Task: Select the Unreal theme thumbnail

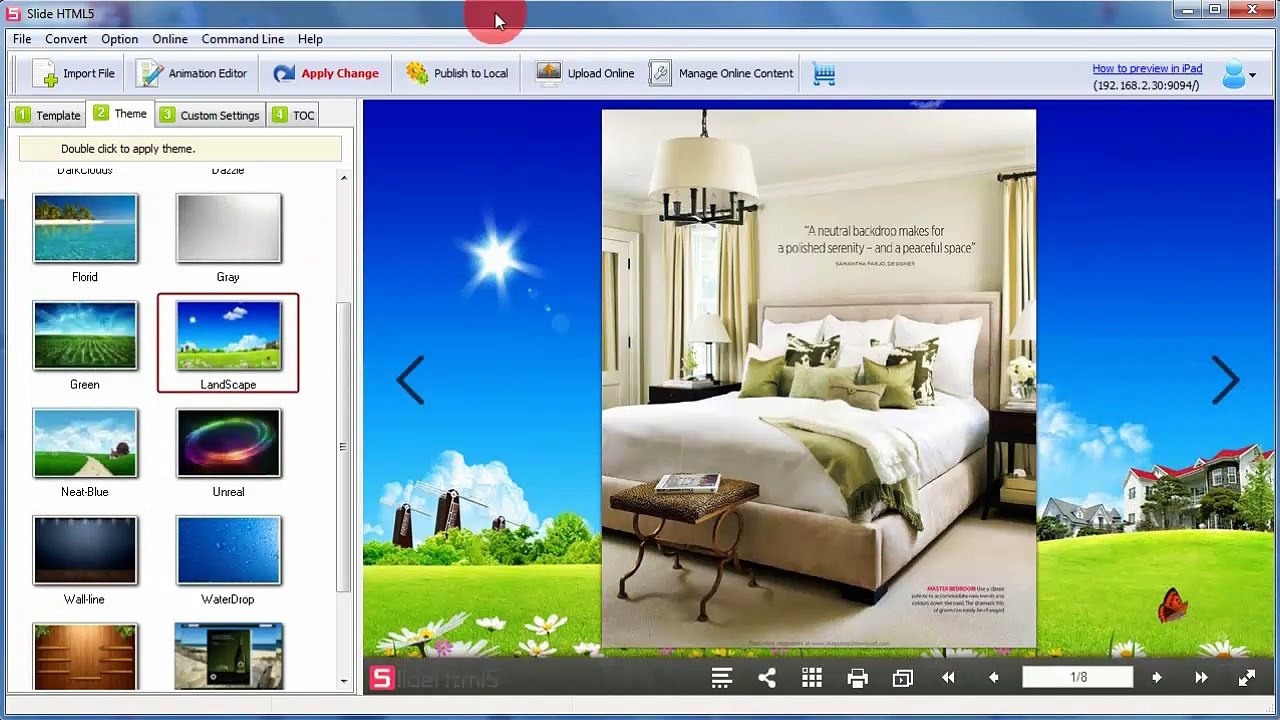Action: [x=228, y=443]
